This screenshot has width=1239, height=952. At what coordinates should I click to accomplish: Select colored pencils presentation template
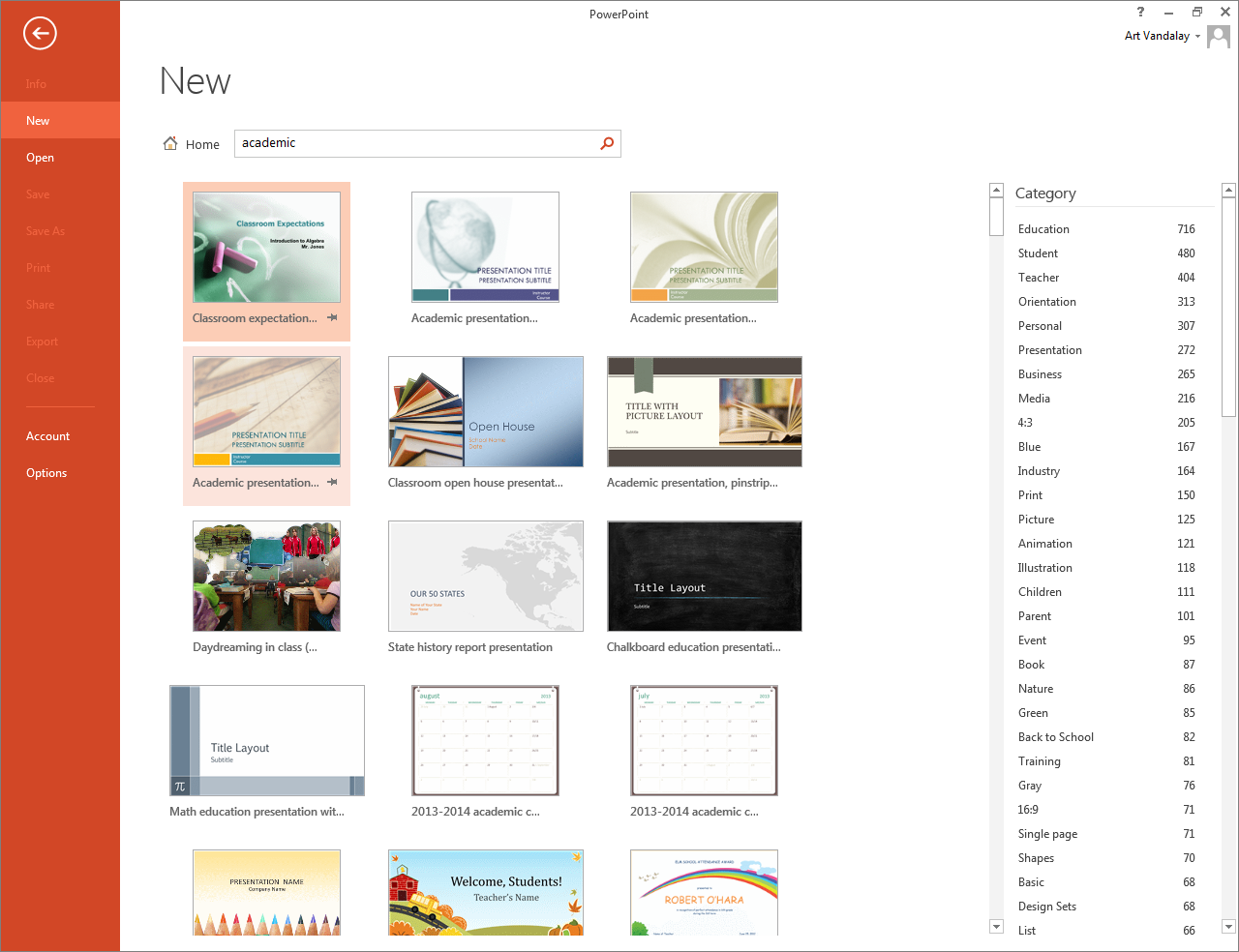(266, 892)
